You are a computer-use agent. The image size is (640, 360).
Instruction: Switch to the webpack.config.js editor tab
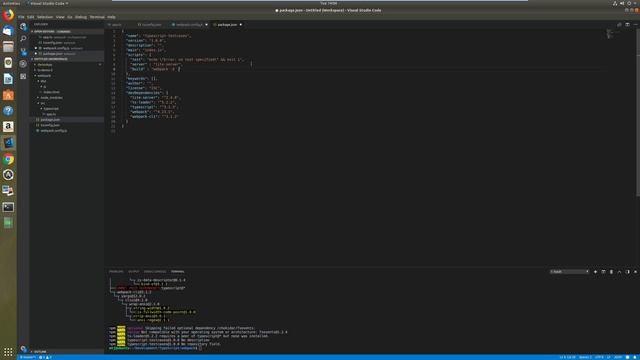click(189, 24)
